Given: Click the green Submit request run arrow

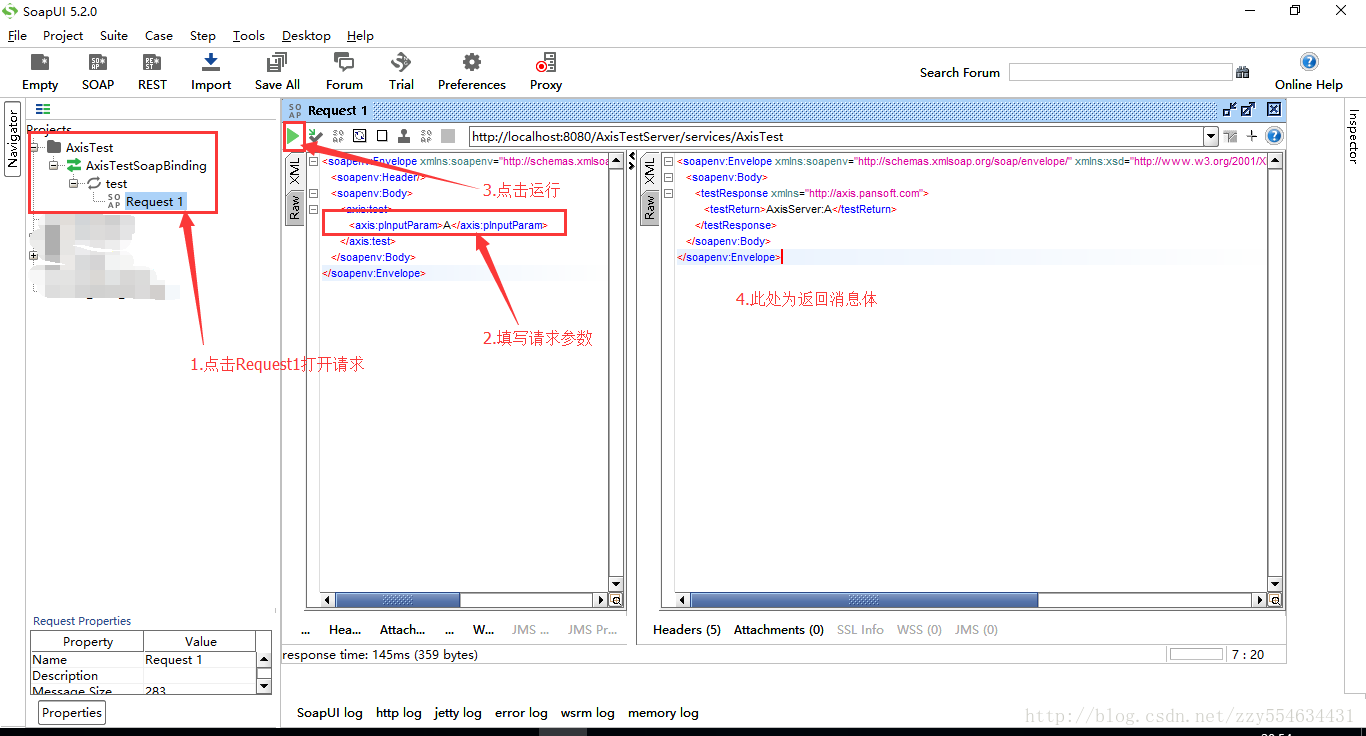Looking at the screenshot, I should tap(292, 136).
